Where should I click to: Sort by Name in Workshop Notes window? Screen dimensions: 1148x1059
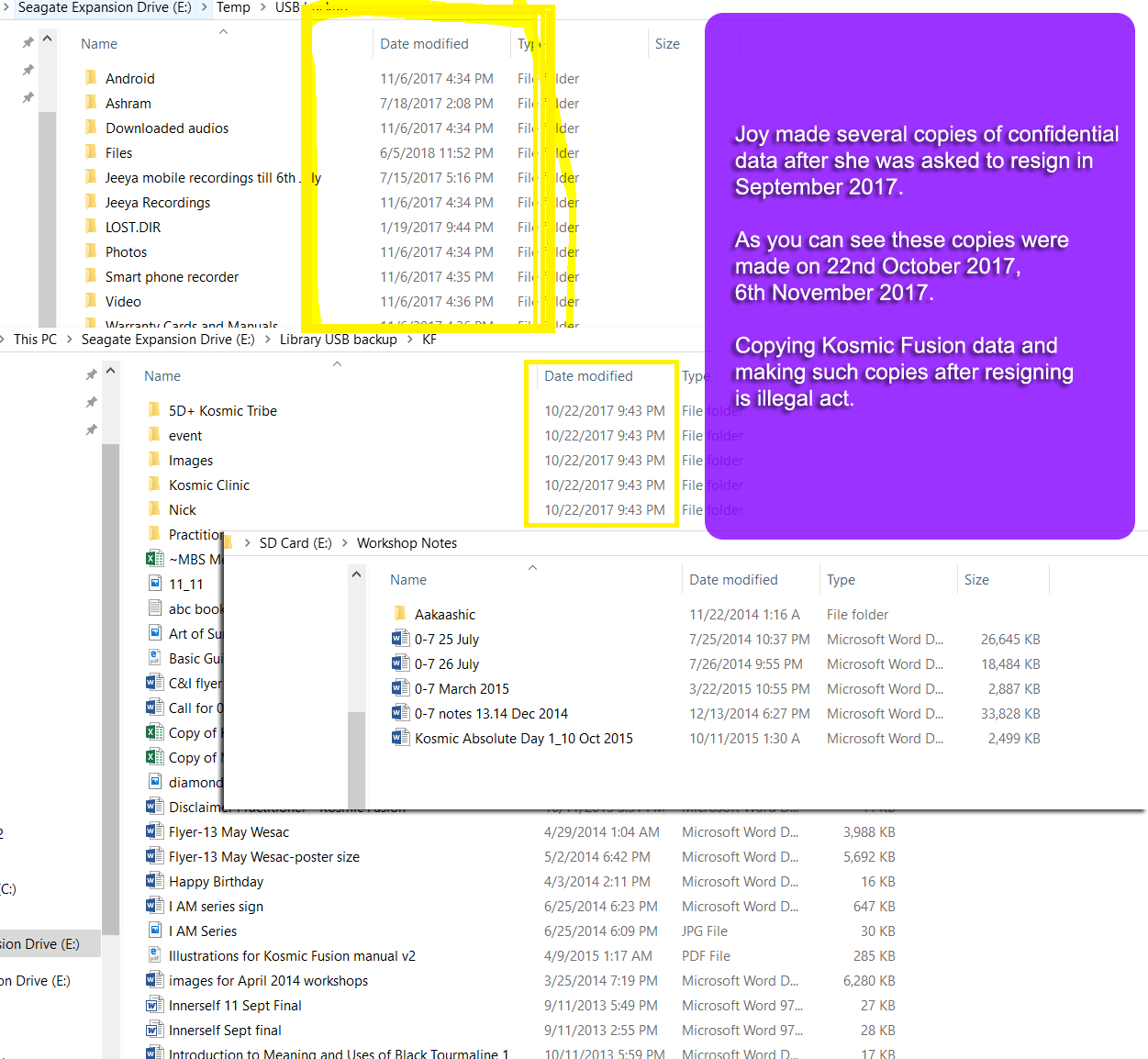click(x=408, y=580)
